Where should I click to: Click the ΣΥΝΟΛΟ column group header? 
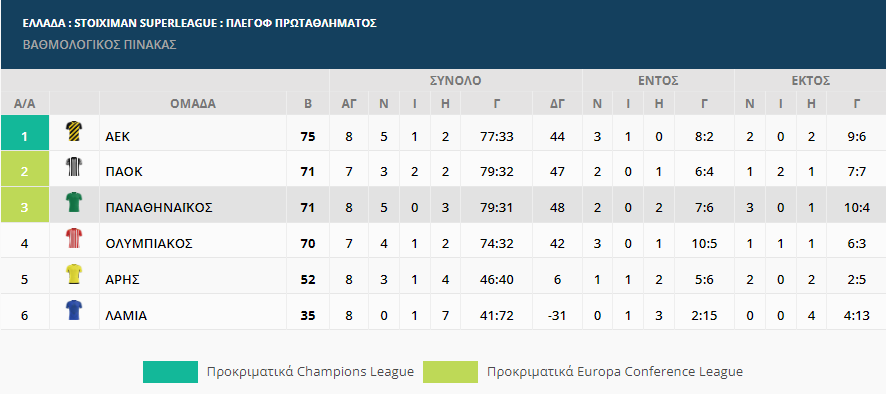coord(455,81)
